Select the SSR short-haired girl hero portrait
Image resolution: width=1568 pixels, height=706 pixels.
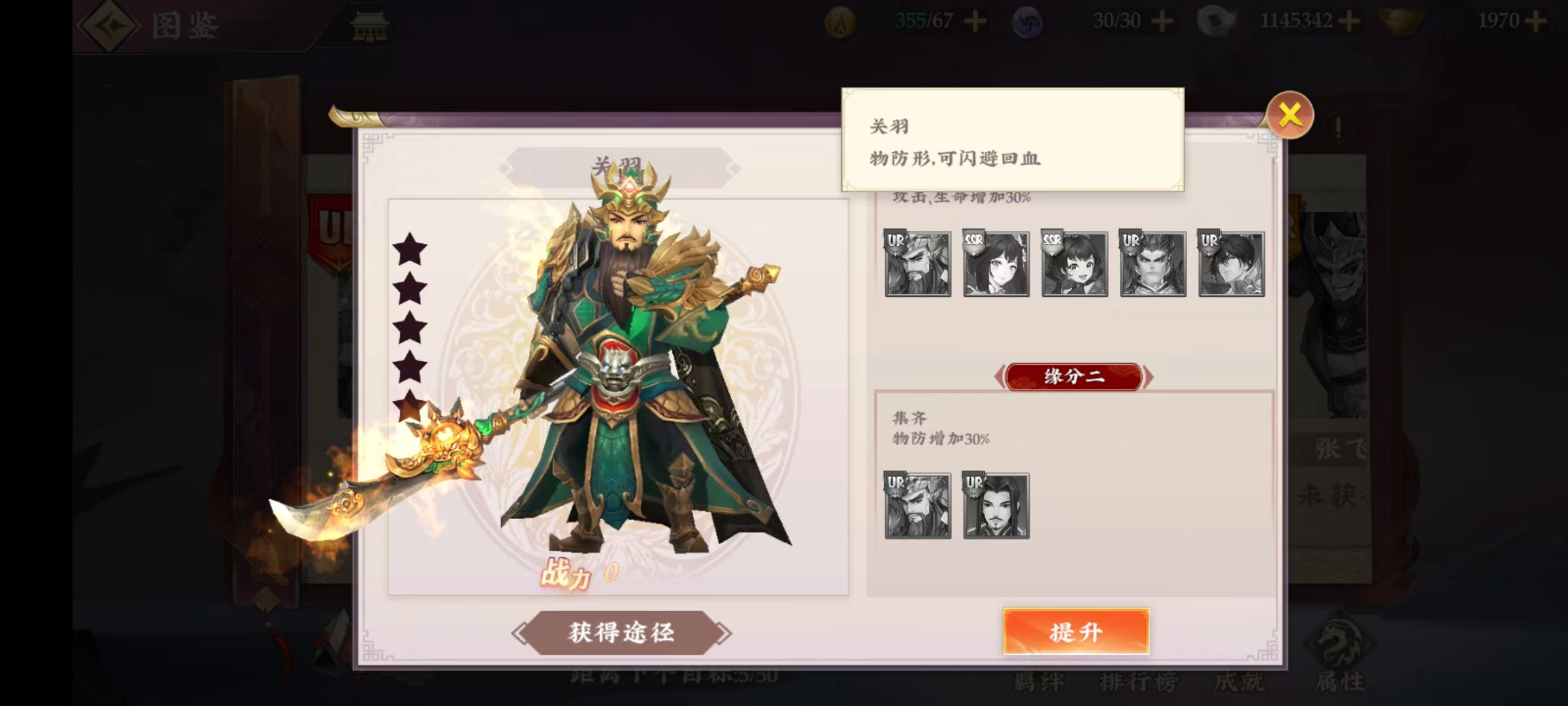(x=1074, y=263)
